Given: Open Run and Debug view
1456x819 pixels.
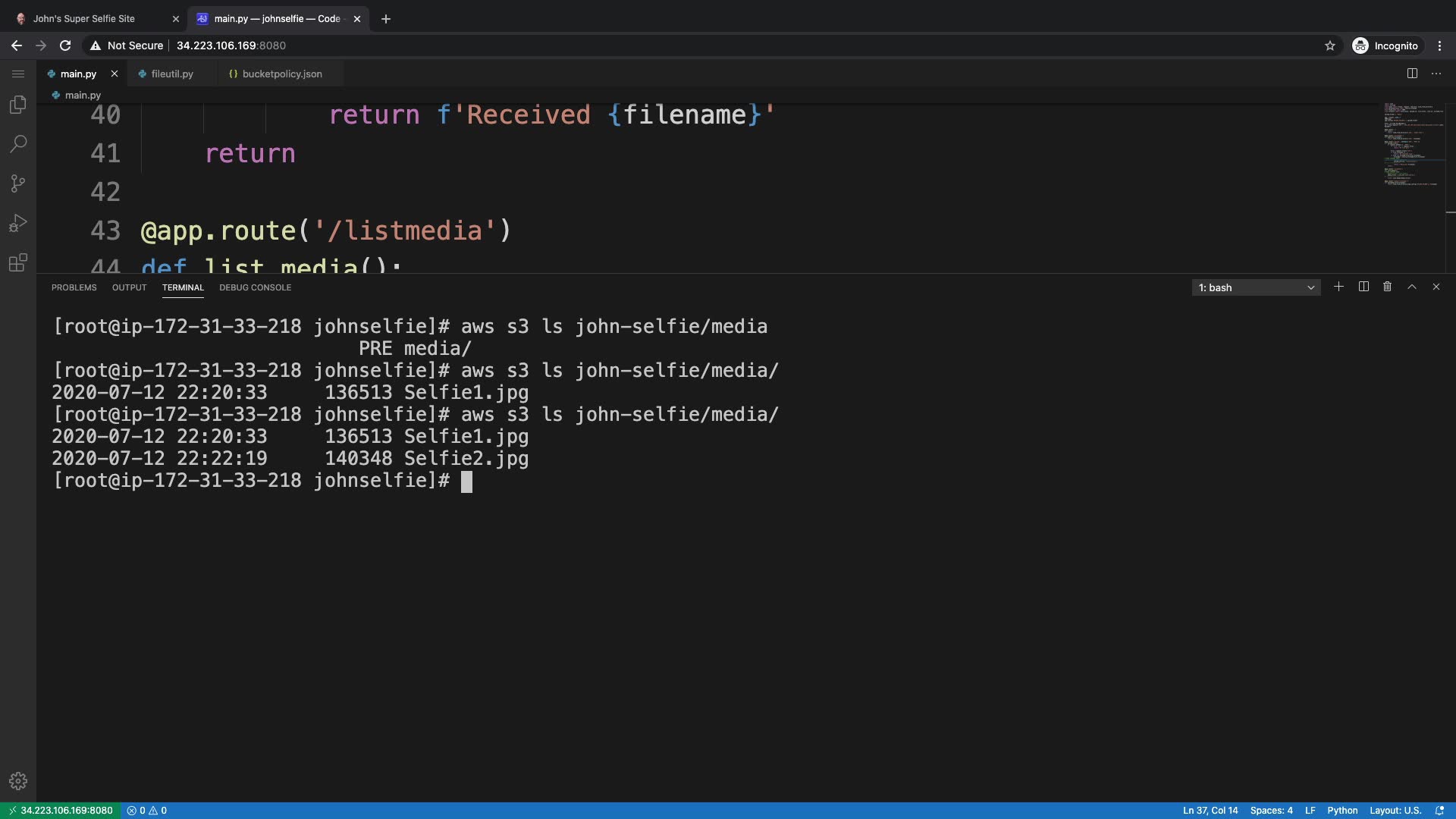Looking at the screenshot, I should coord(18,223).
